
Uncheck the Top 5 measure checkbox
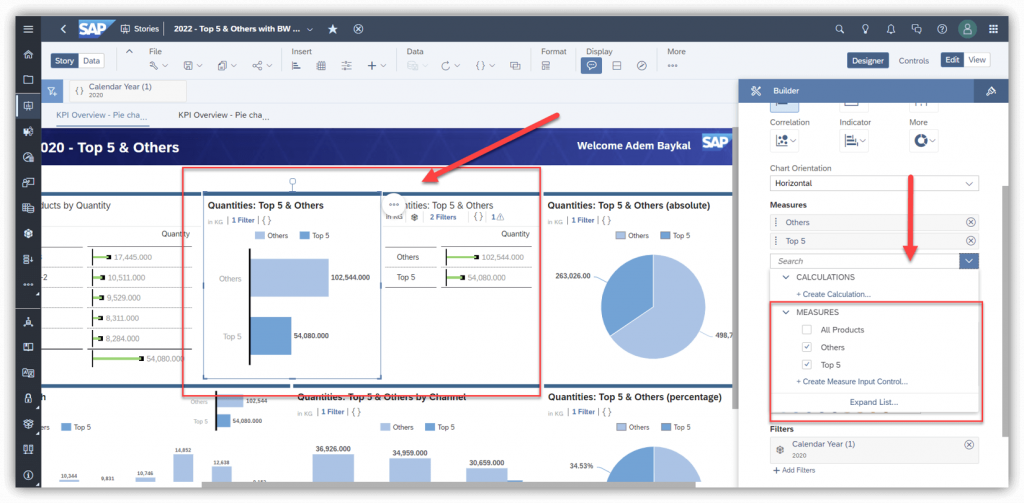click(x=807, y=365)
